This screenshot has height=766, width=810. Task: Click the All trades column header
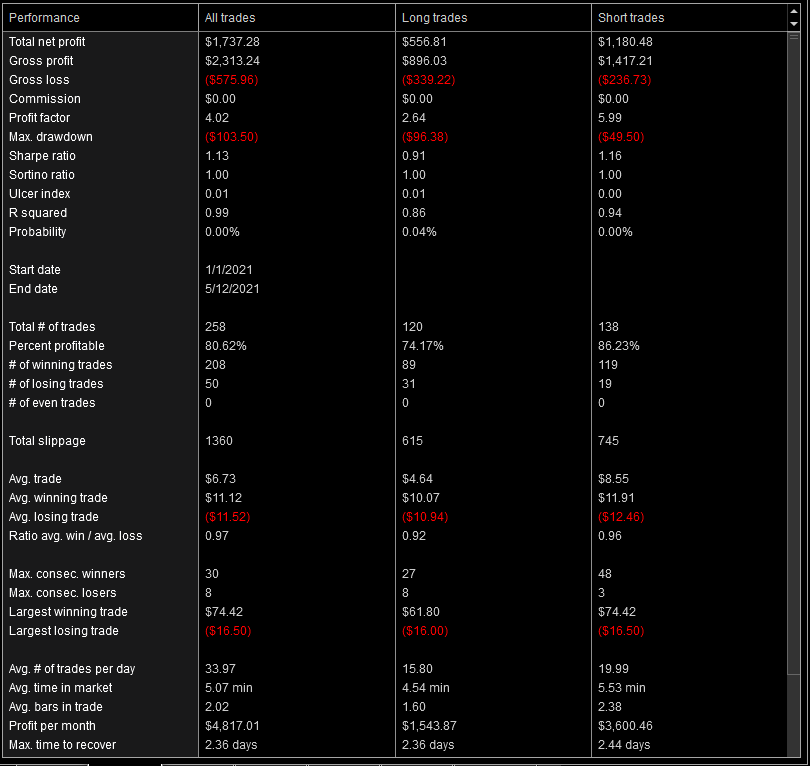(228, 18)
